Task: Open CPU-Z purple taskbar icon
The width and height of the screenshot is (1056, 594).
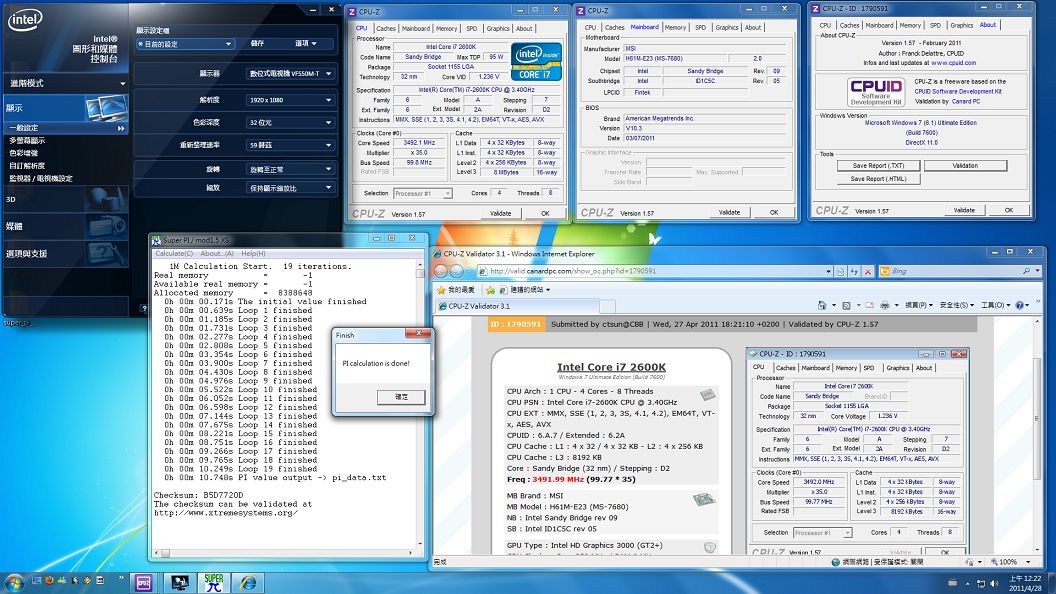Action: pos(143,583)
